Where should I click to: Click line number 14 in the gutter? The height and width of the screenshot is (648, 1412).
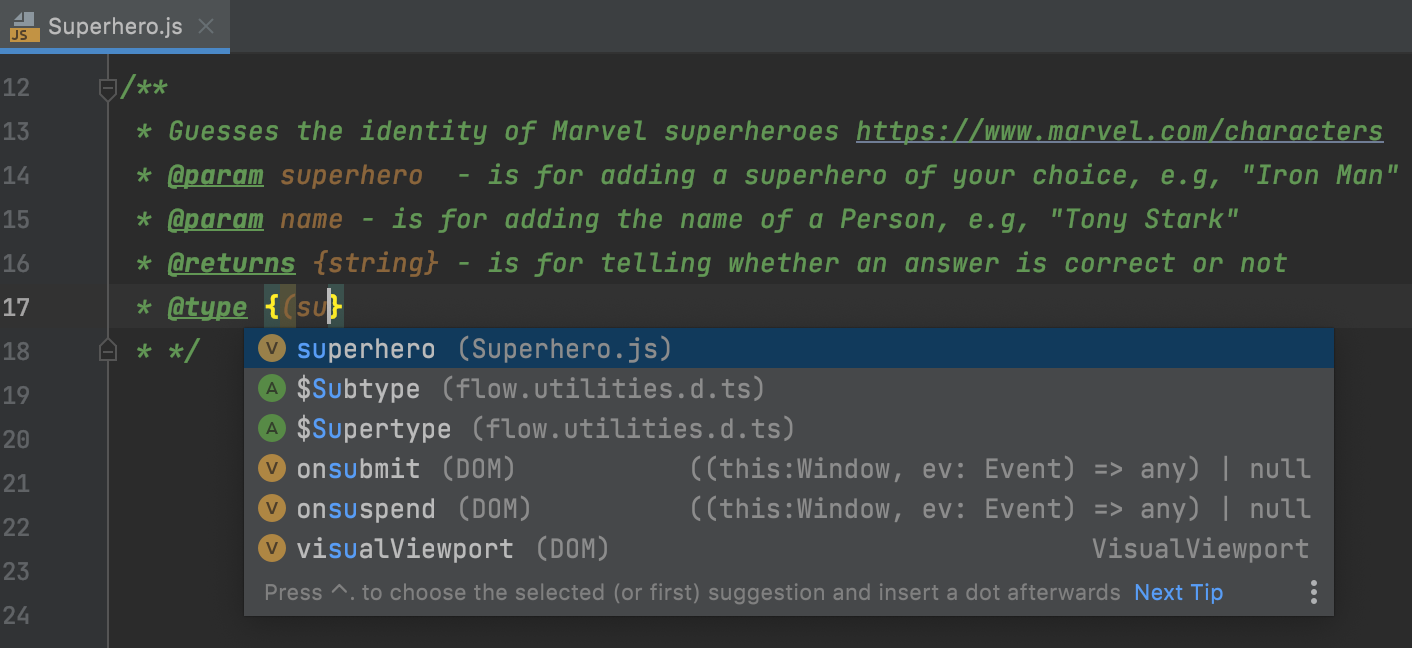[x=17, y=175]
